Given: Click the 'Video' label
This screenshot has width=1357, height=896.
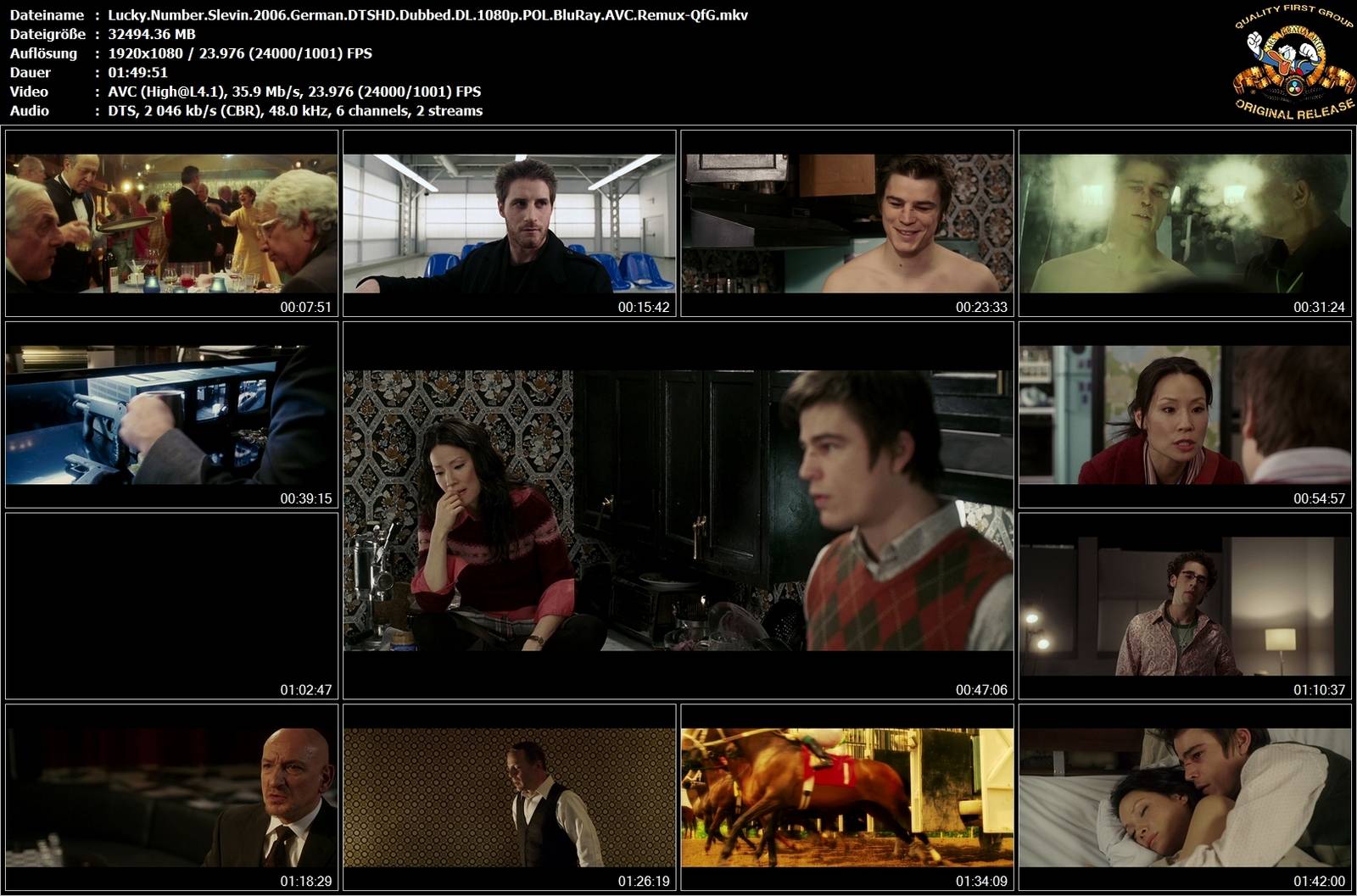Looking at the screenshot, I should point(29,92).
